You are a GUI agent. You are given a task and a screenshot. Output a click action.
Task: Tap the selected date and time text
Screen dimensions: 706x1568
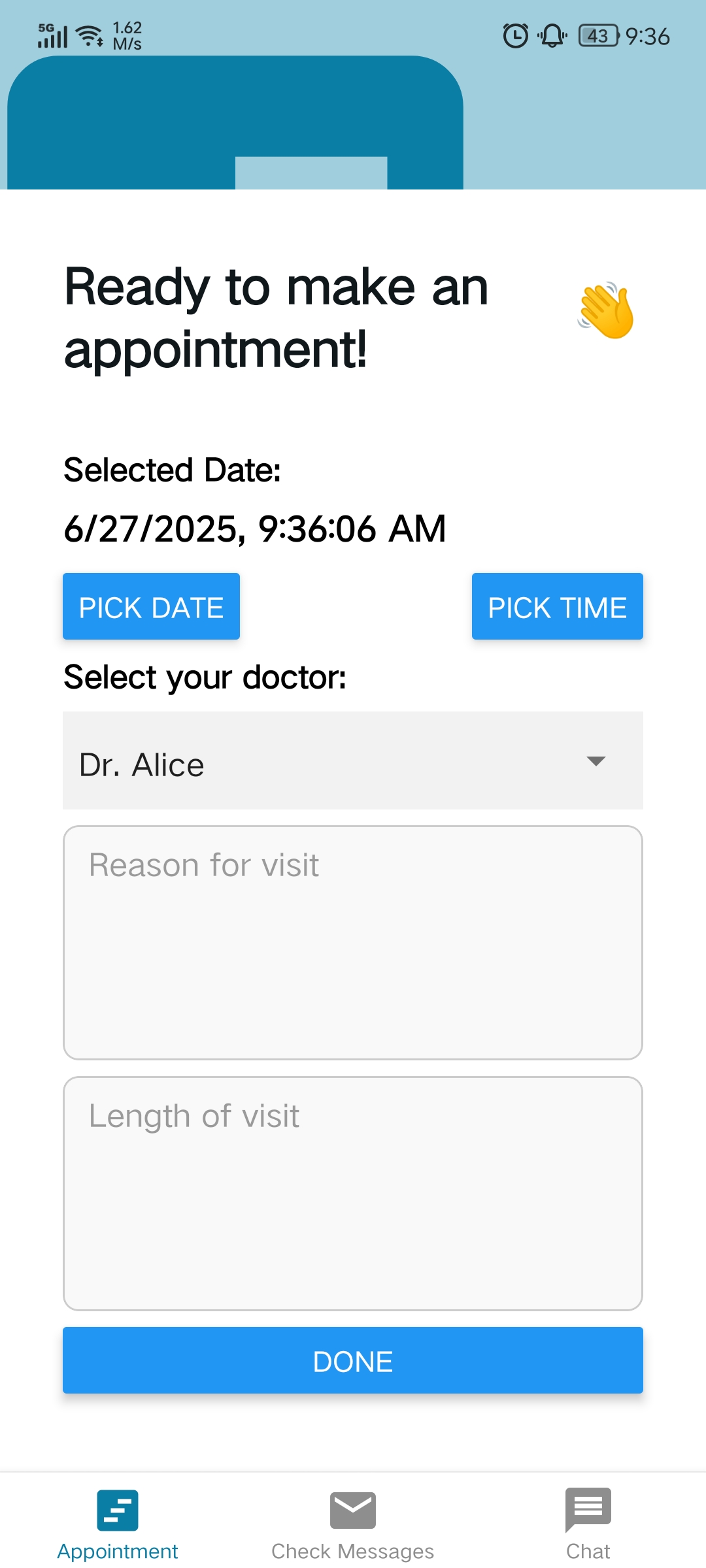pyautogui.click(x=255, y=528)
